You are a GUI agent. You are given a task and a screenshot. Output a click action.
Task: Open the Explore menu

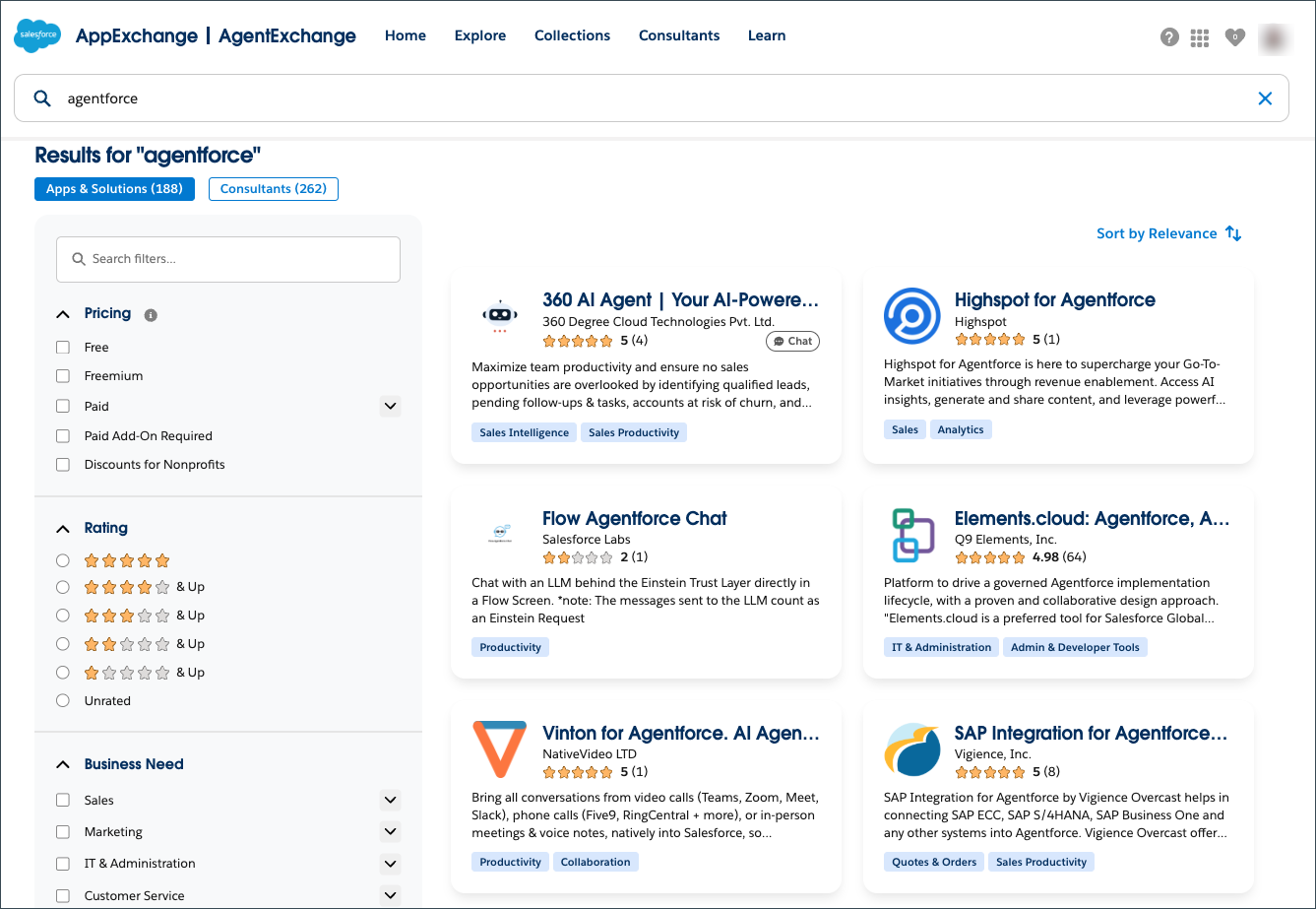(x=480, y=35)
